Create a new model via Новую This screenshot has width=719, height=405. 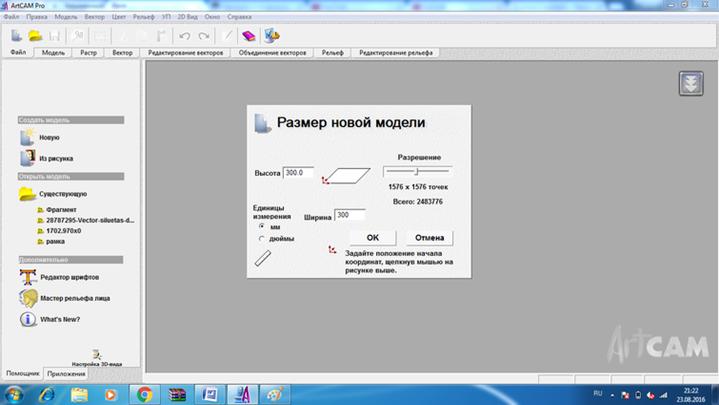(x=40, y=137)
